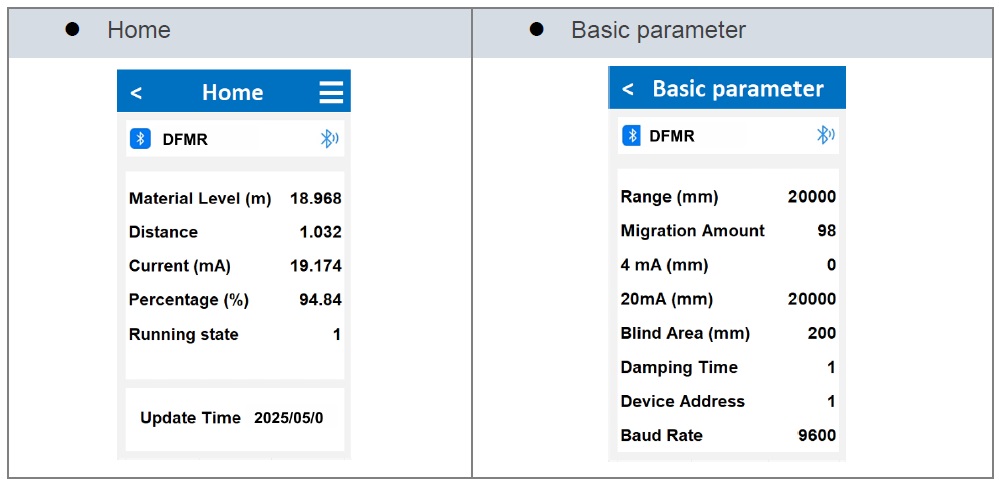Open the 20mA (mm) parameter setting

tap(727, 299)
